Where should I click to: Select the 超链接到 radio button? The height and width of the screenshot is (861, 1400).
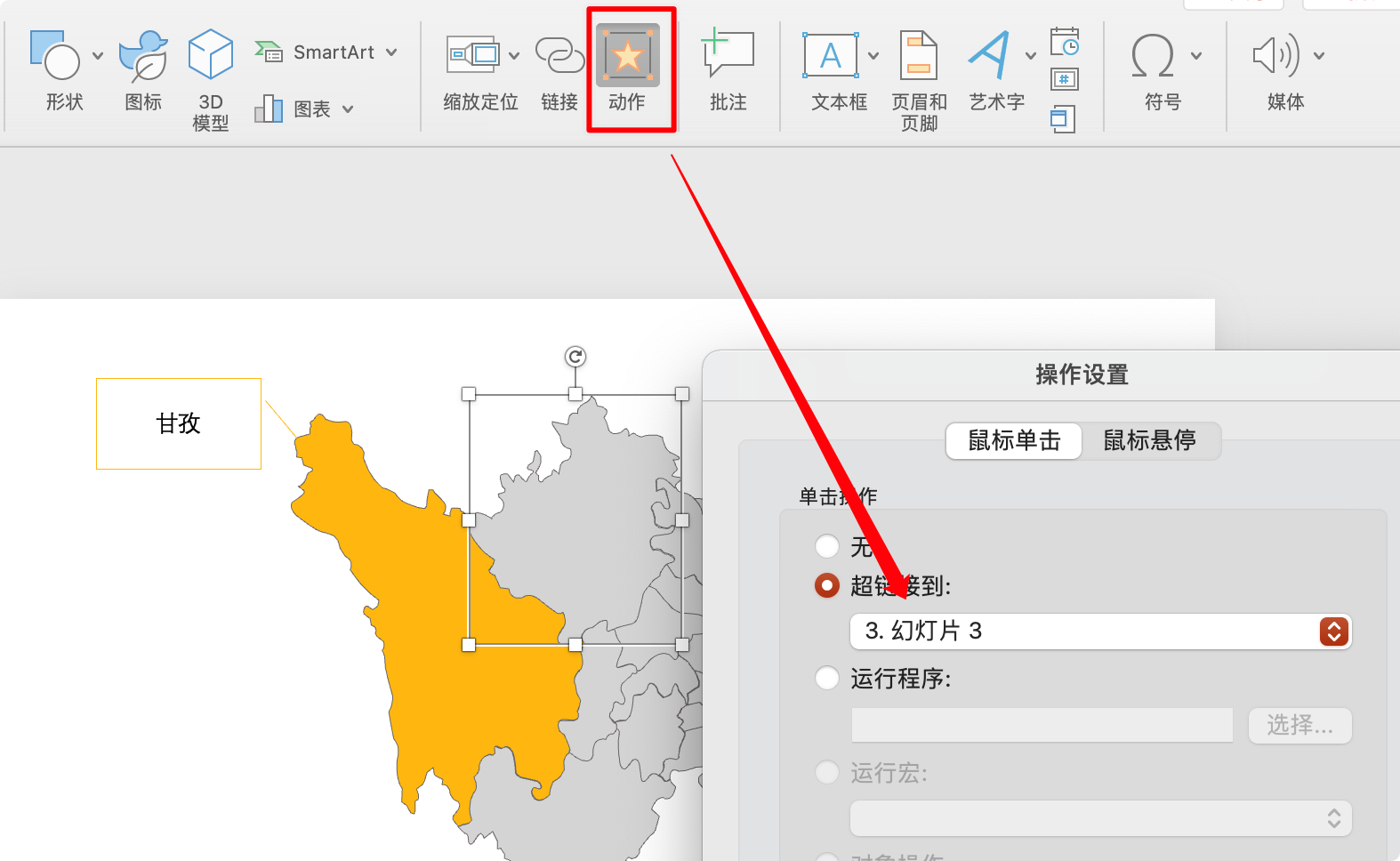(x=827, y=585)
